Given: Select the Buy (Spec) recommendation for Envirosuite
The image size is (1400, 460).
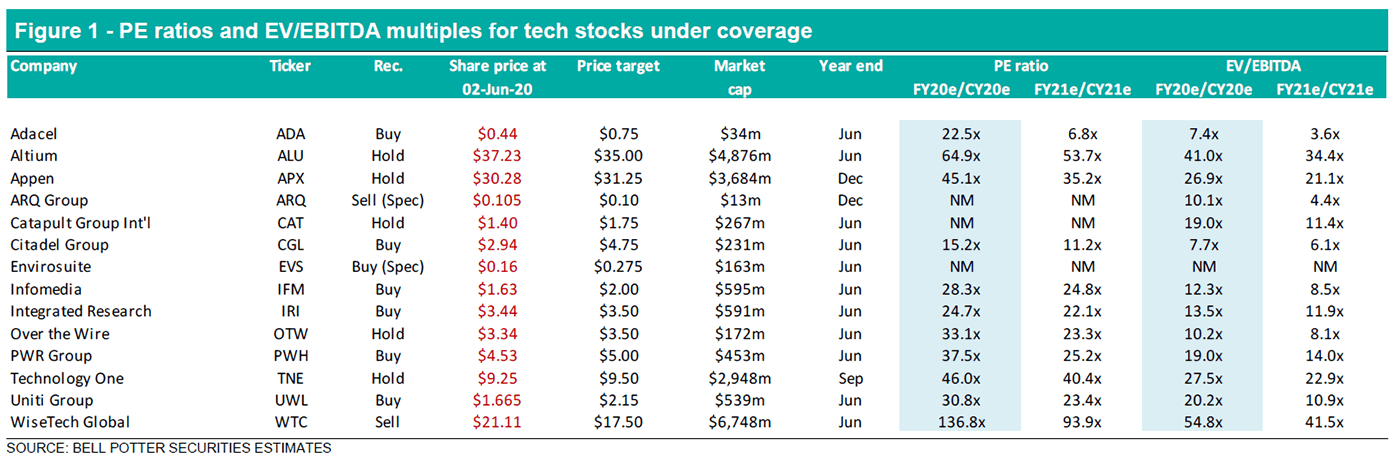Looking at the screenshot, I should click(389, 267).
